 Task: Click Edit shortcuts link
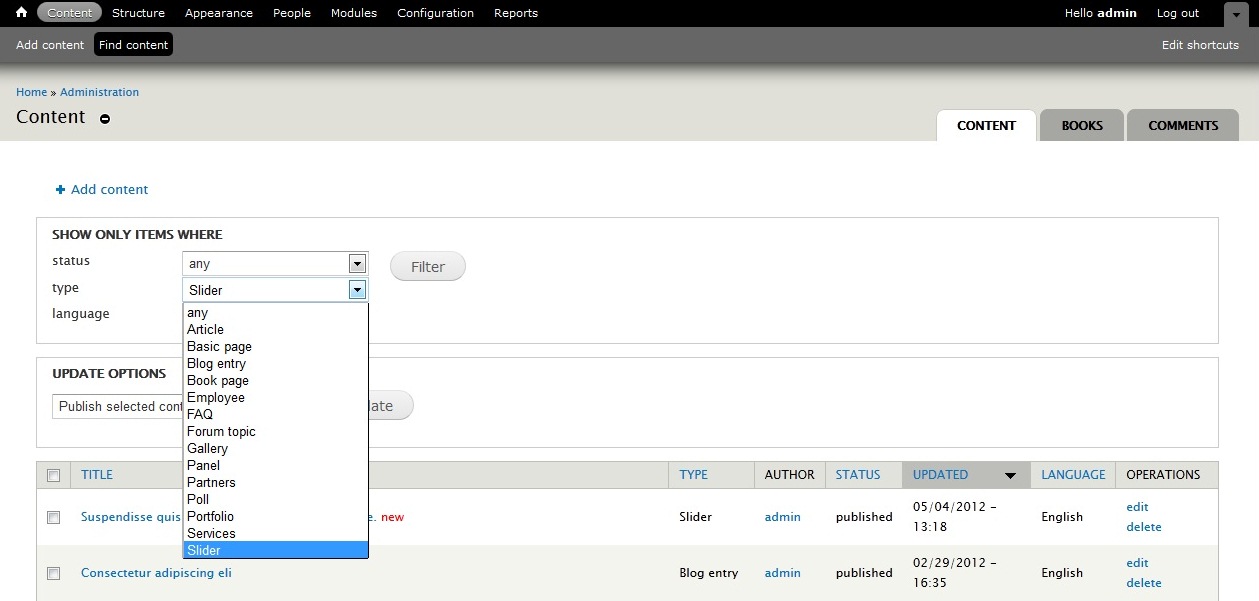[1199, 45]
